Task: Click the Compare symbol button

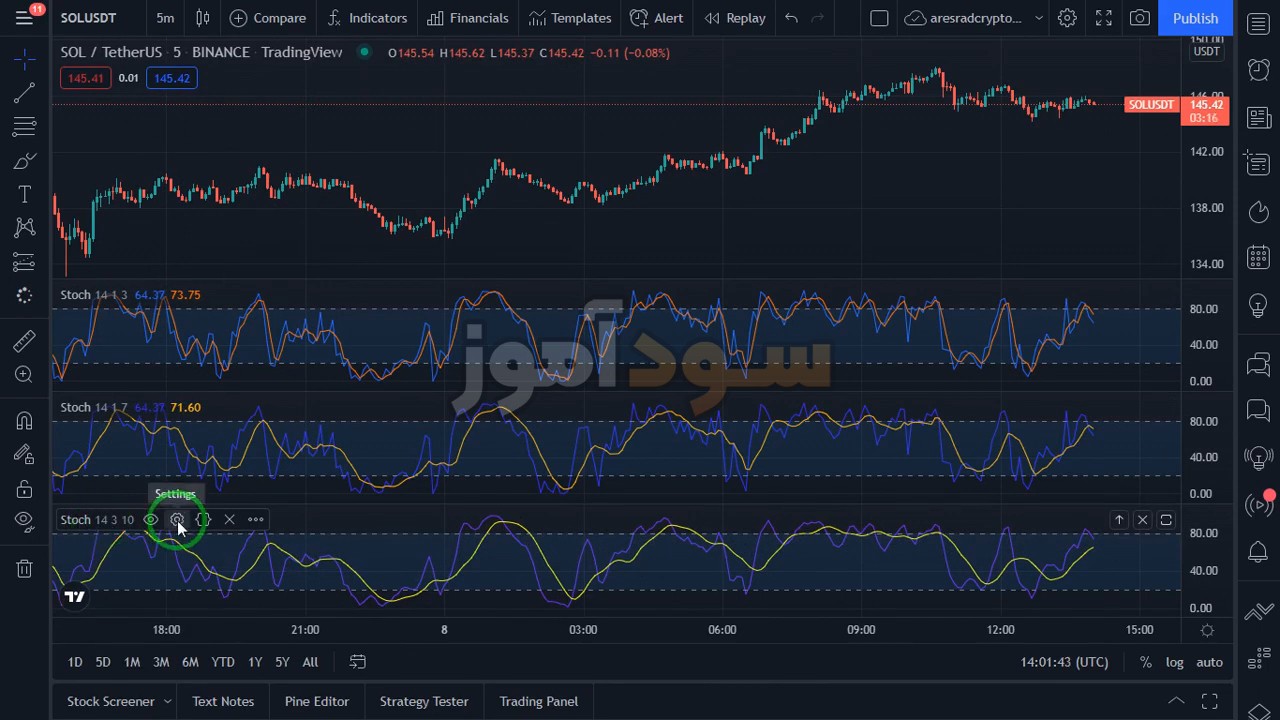Action: pyautogui.click(x=268, y=18)
